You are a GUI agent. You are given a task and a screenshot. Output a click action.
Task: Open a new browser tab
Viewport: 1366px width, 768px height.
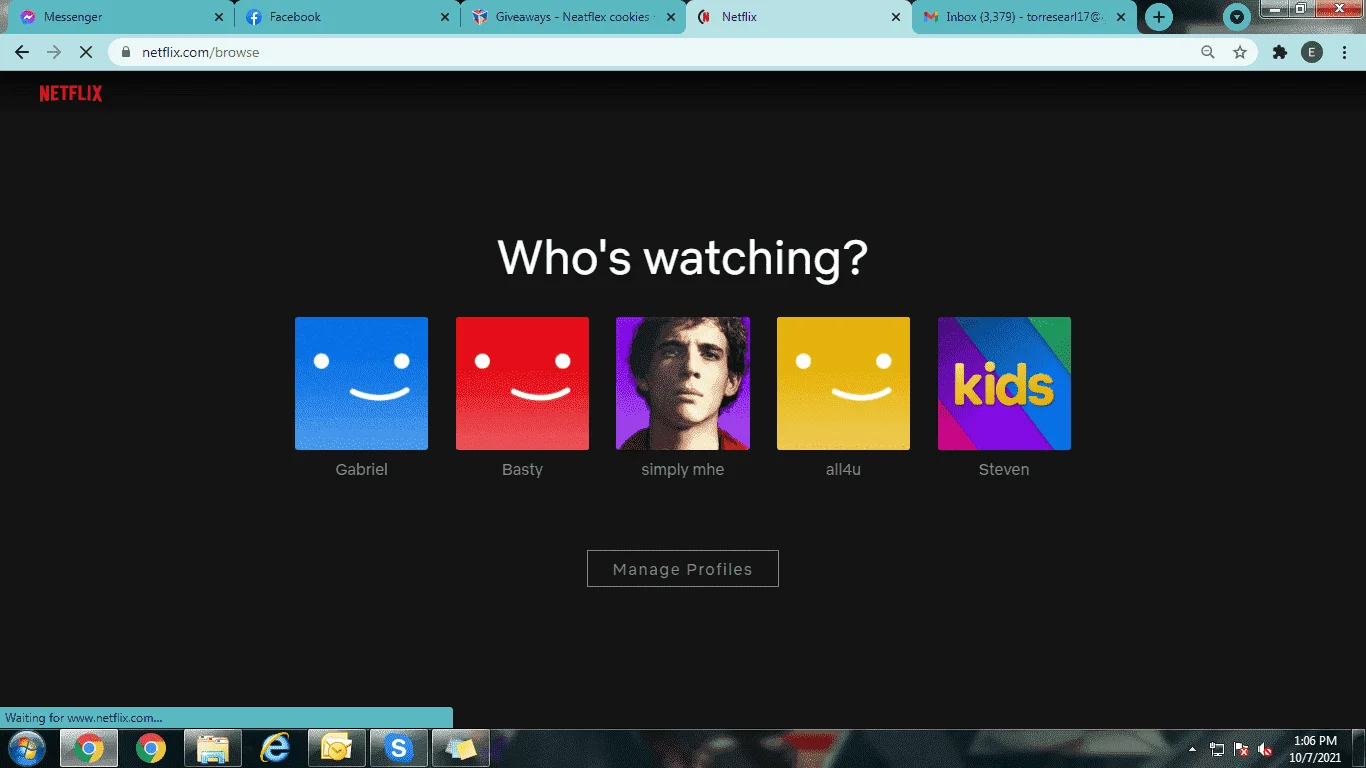[x=1158, y=17]
